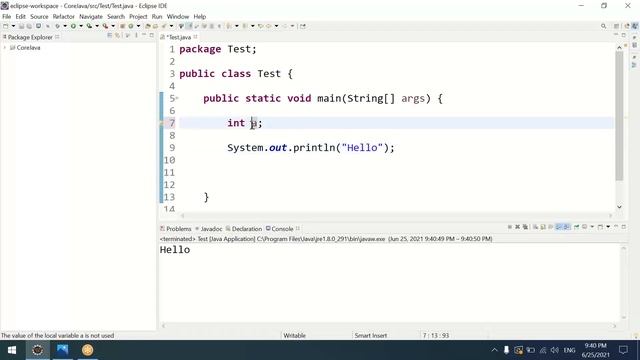
Task: Click the Save All toolbar icon
Action: click(29, 26)
